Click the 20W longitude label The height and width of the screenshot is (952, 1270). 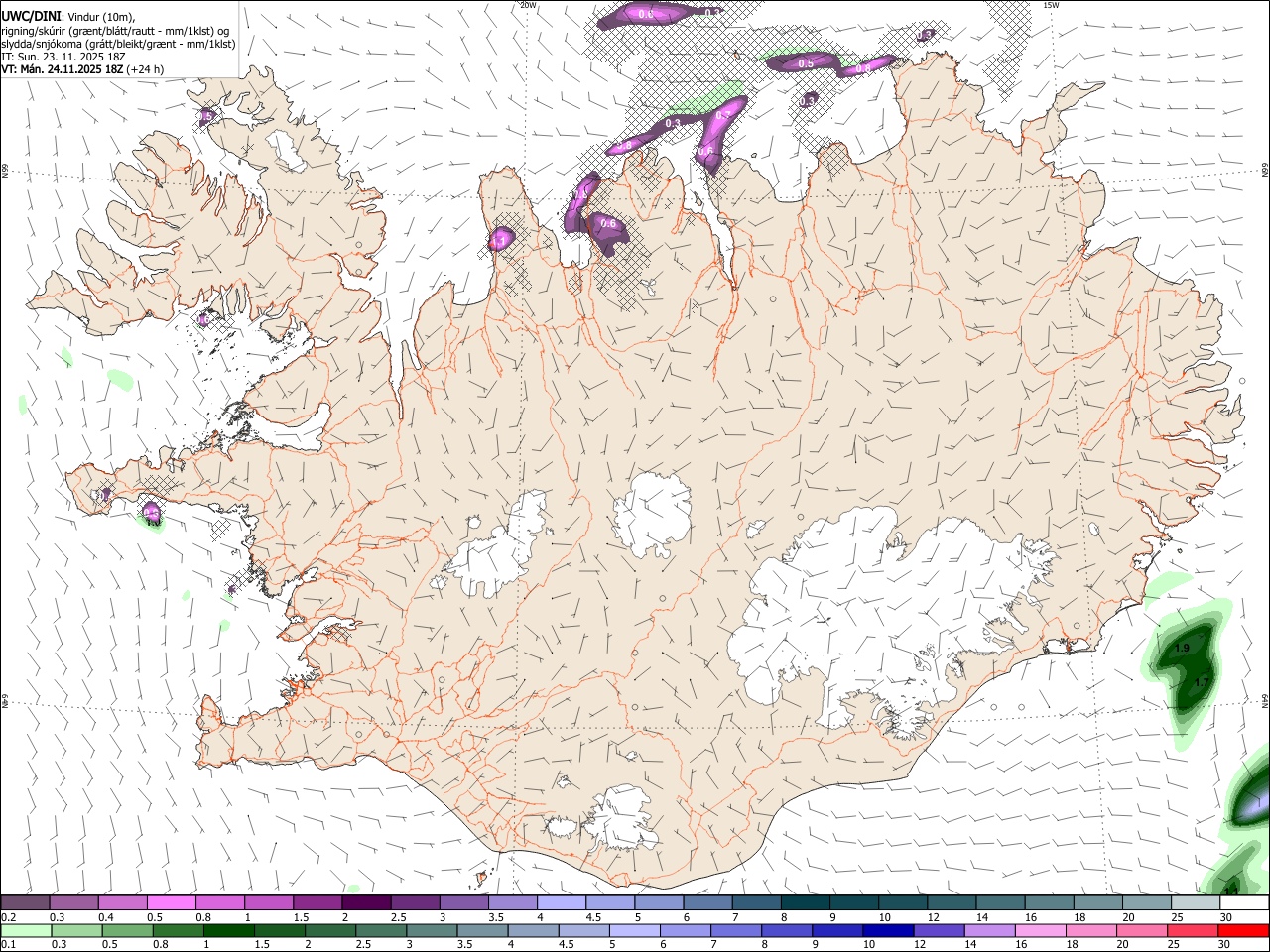[529, 5]
